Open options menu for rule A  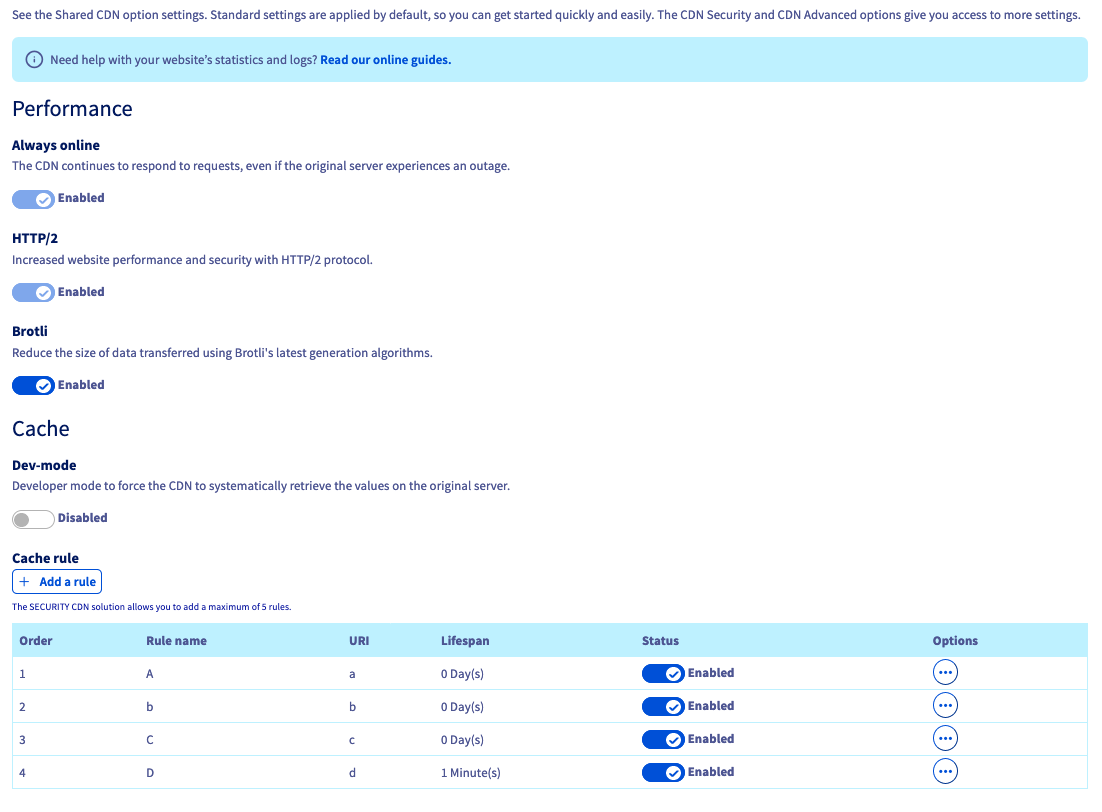pyautogui.click(x=944, y=673)
